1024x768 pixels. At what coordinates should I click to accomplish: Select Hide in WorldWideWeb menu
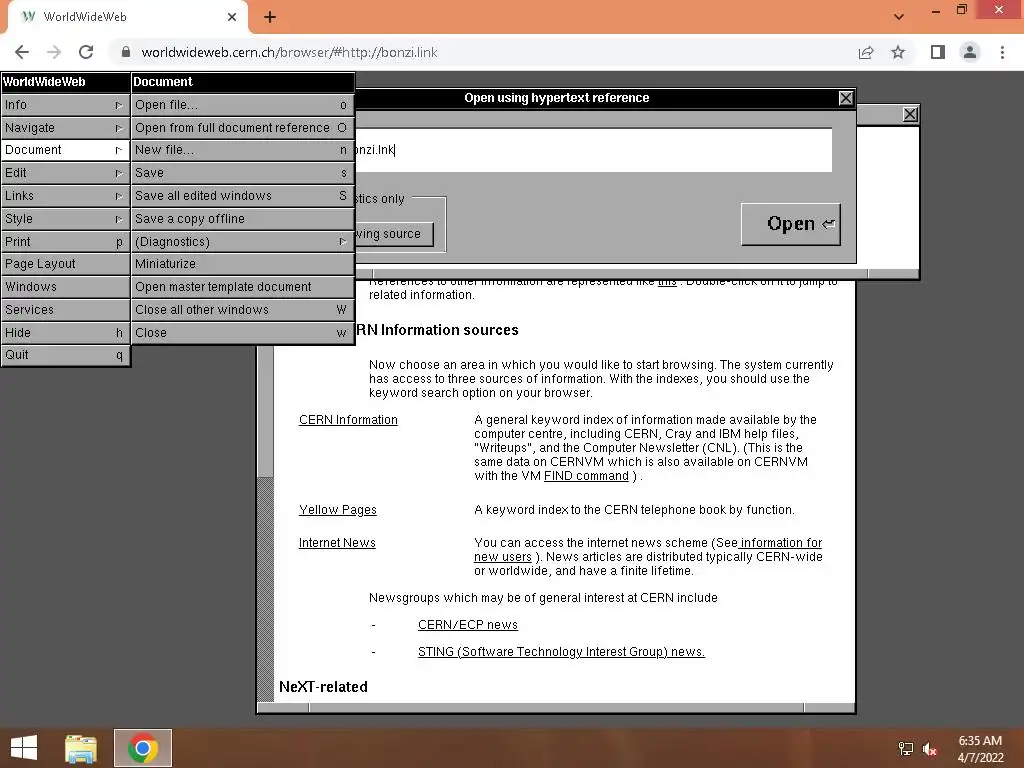click(65, 332)
